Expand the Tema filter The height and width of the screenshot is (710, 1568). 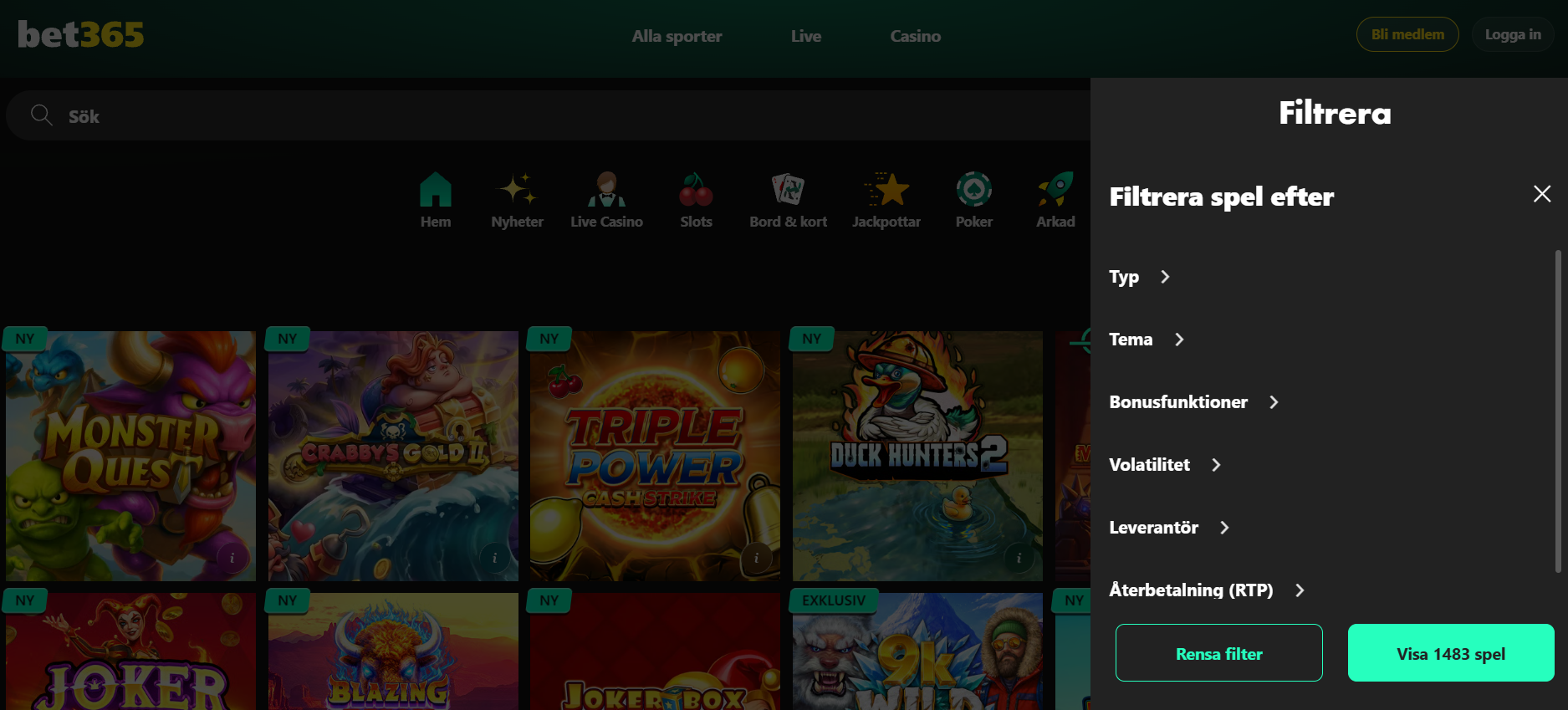click(1147, 340)
